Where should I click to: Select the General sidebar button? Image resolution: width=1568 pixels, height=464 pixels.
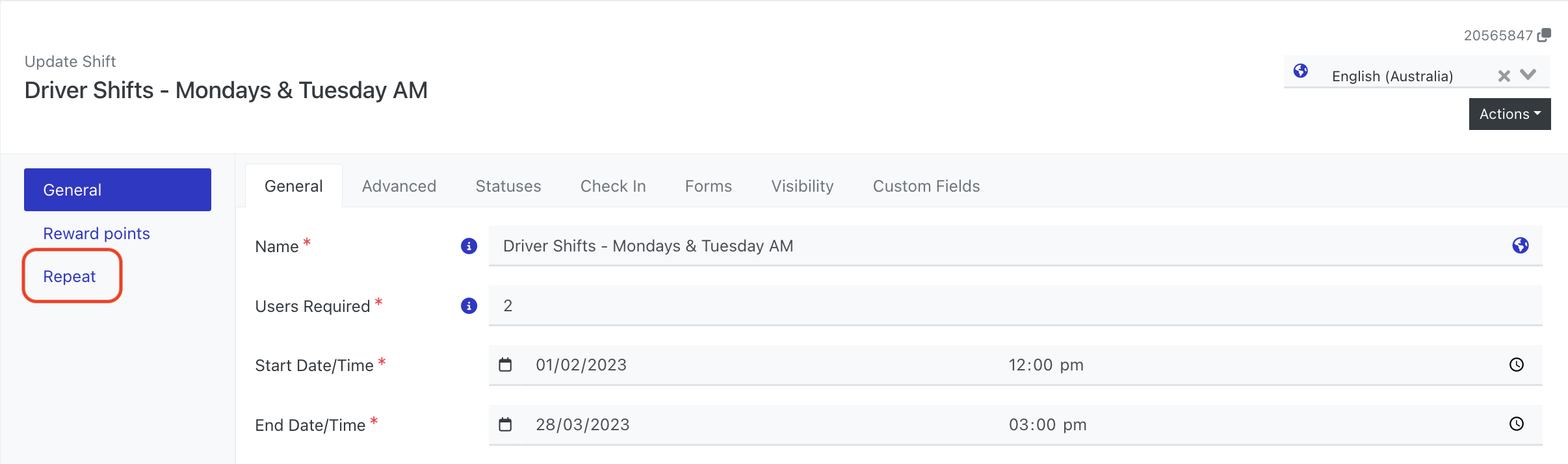[x=118, y=190]
